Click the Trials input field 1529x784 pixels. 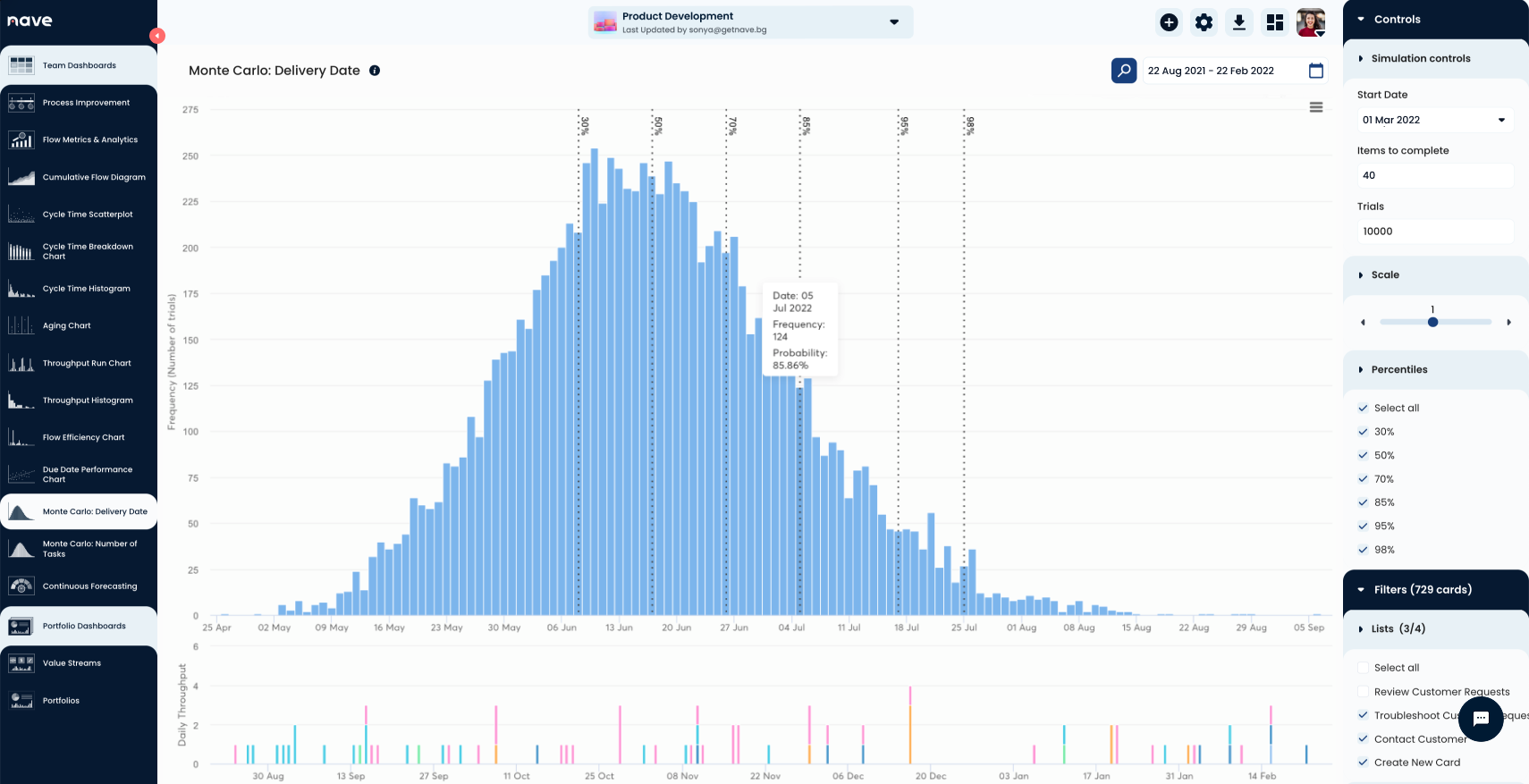(1434, 232)
